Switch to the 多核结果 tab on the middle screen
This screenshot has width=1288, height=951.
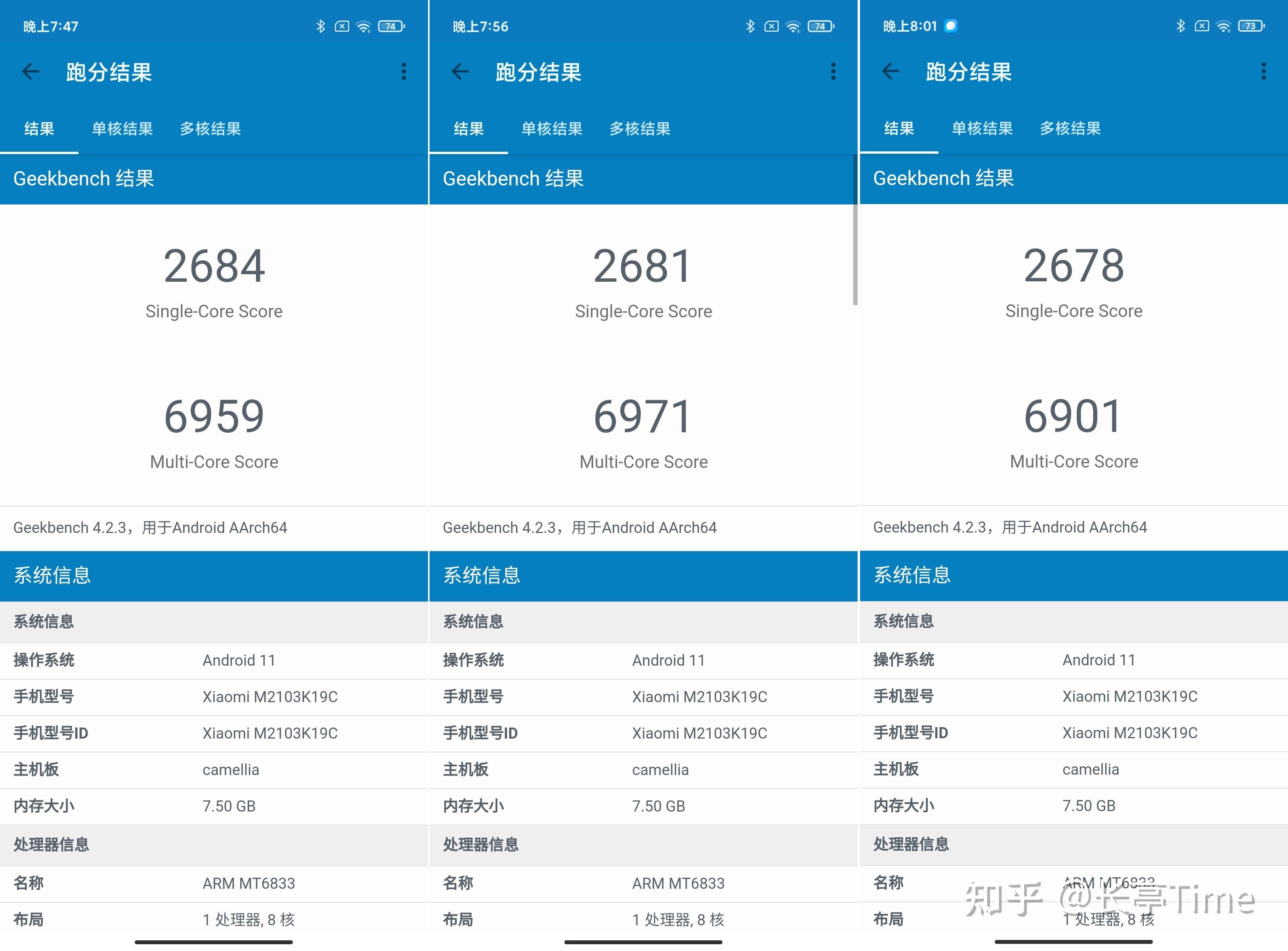[640, 129]
